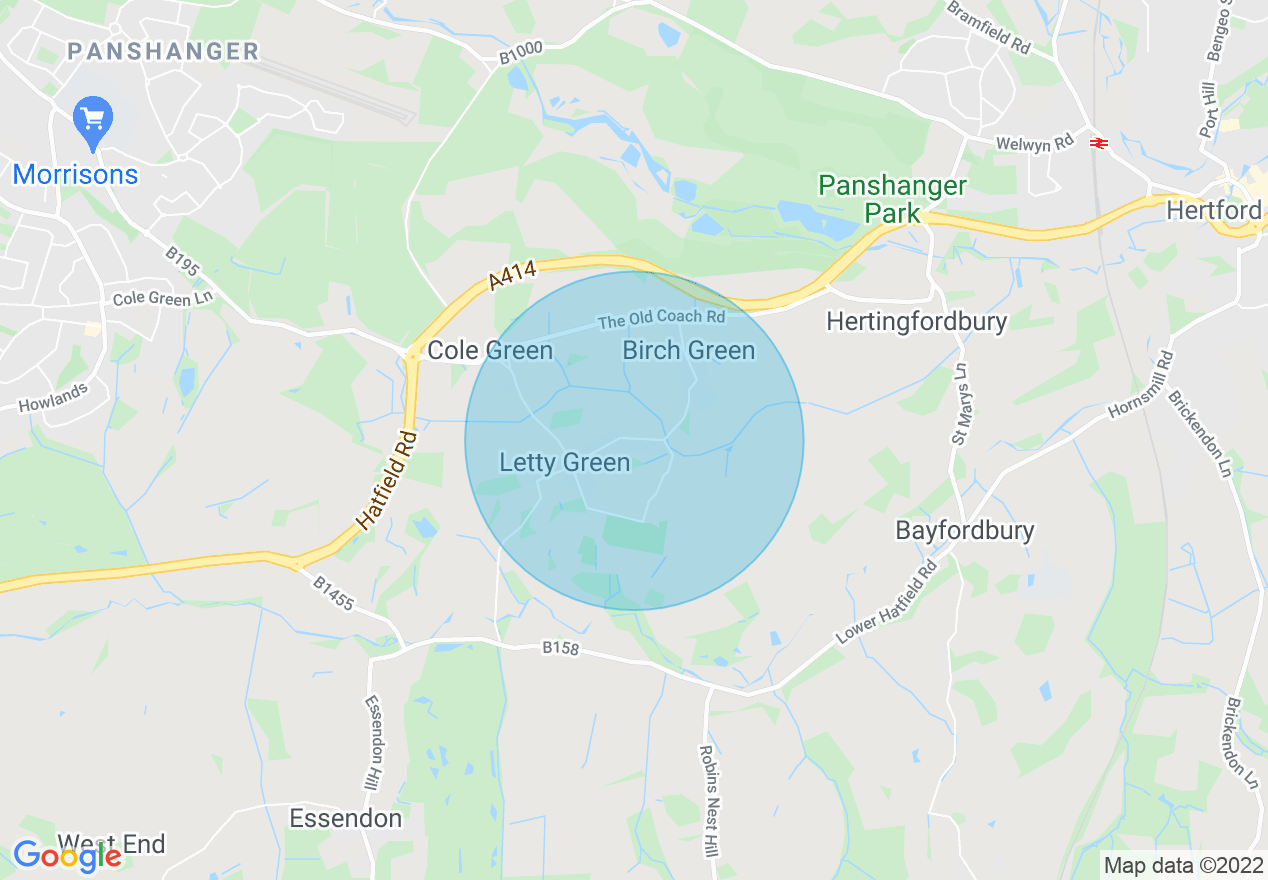The image size is (1268, 880).
Task: Select the Cole Green village label
Action: click(x=490, y=351)
